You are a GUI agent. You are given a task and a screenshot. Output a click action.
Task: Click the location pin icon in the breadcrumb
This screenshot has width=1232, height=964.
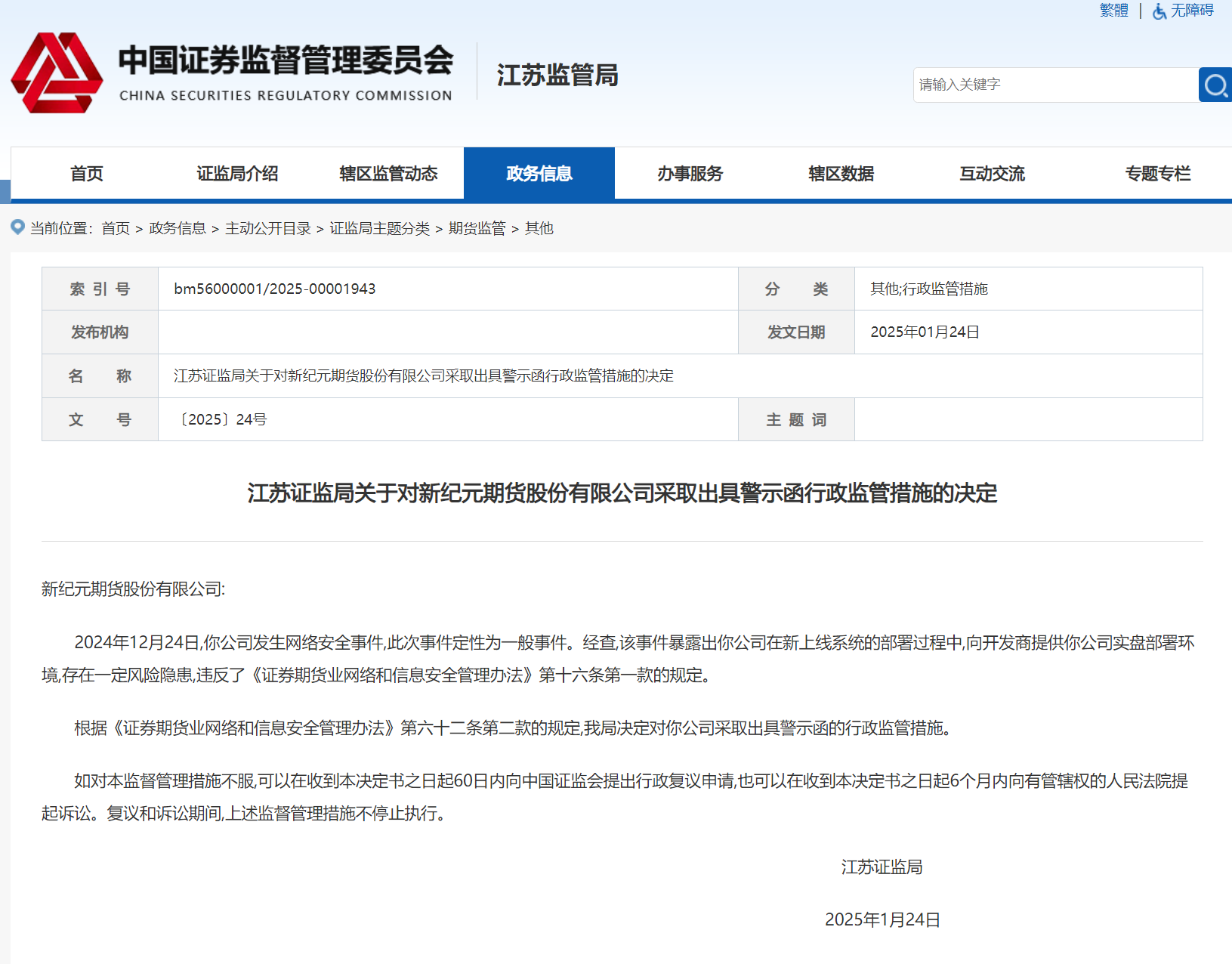pos(17,227)
